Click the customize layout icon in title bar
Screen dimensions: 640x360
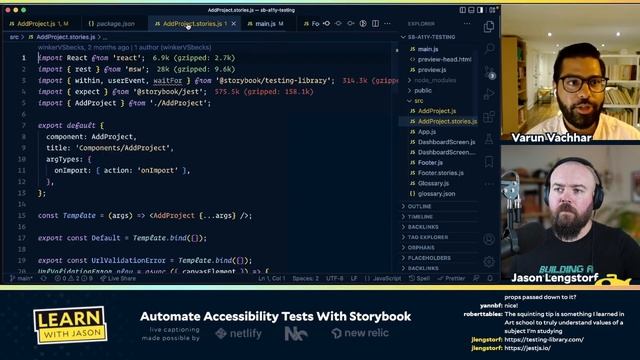tap(492, 10)
